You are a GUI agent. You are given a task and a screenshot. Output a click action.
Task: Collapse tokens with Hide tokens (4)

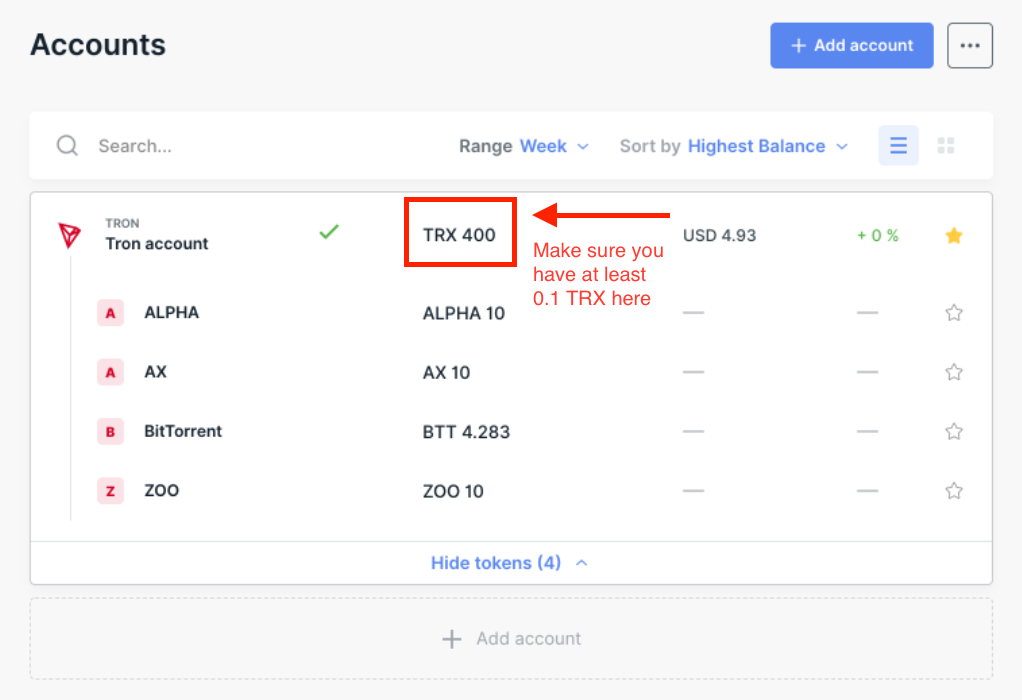pyautogui.click(x=510, y=563)
